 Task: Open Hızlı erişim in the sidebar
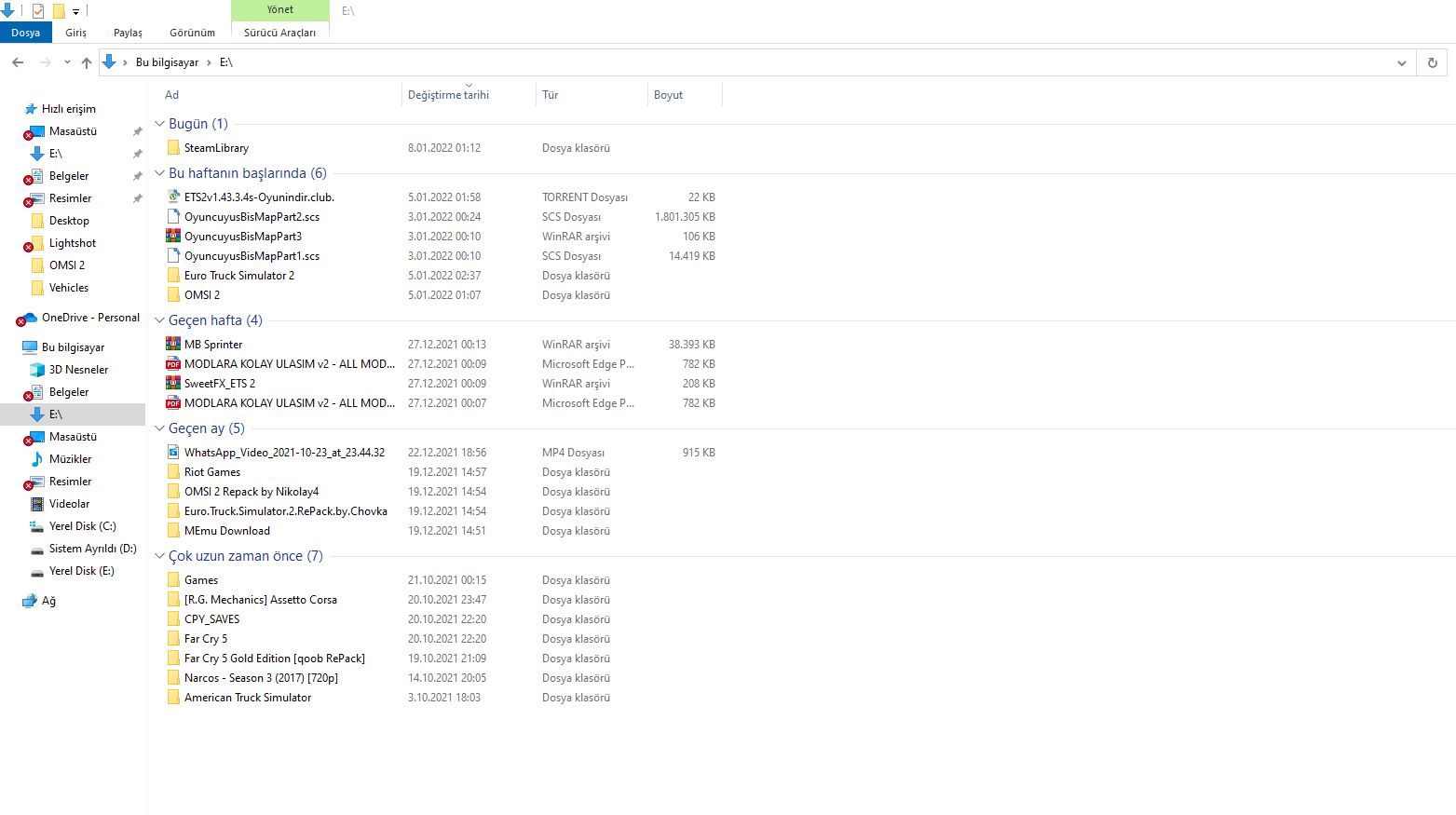pos(68,109)
